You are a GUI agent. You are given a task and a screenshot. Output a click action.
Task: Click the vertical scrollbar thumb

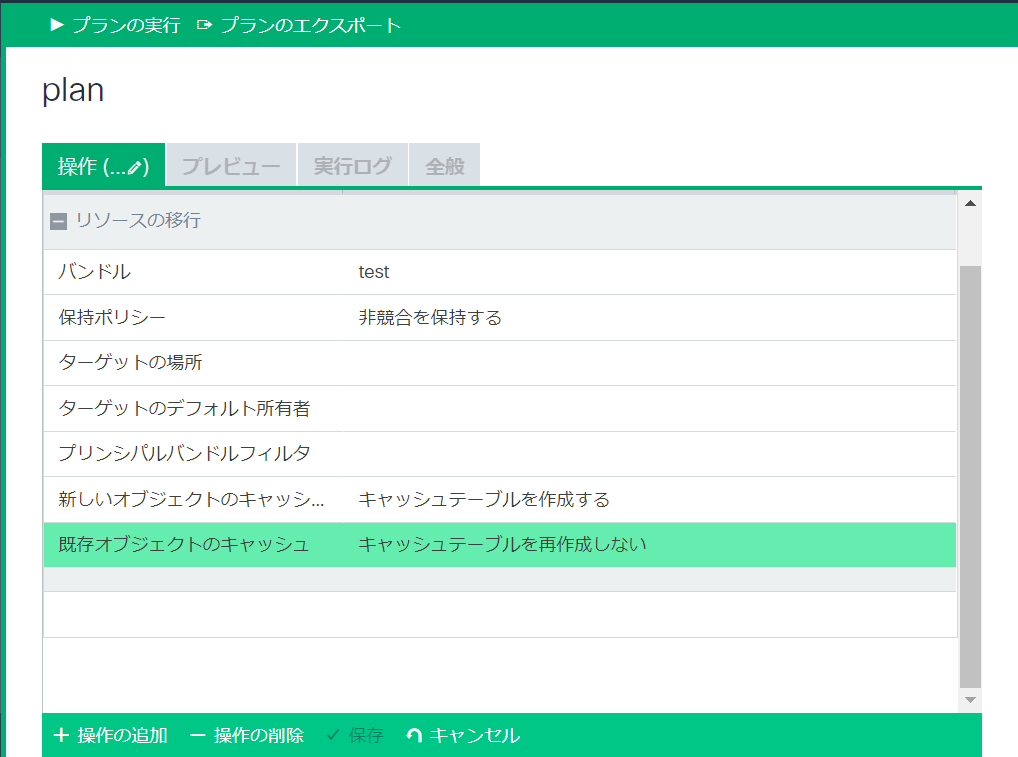970,476
